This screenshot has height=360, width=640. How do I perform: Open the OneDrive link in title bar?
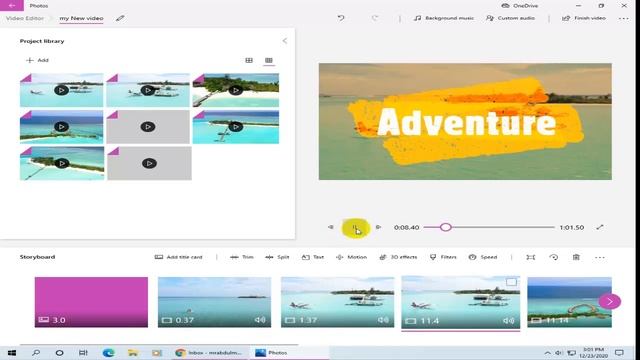coord(520,6)
